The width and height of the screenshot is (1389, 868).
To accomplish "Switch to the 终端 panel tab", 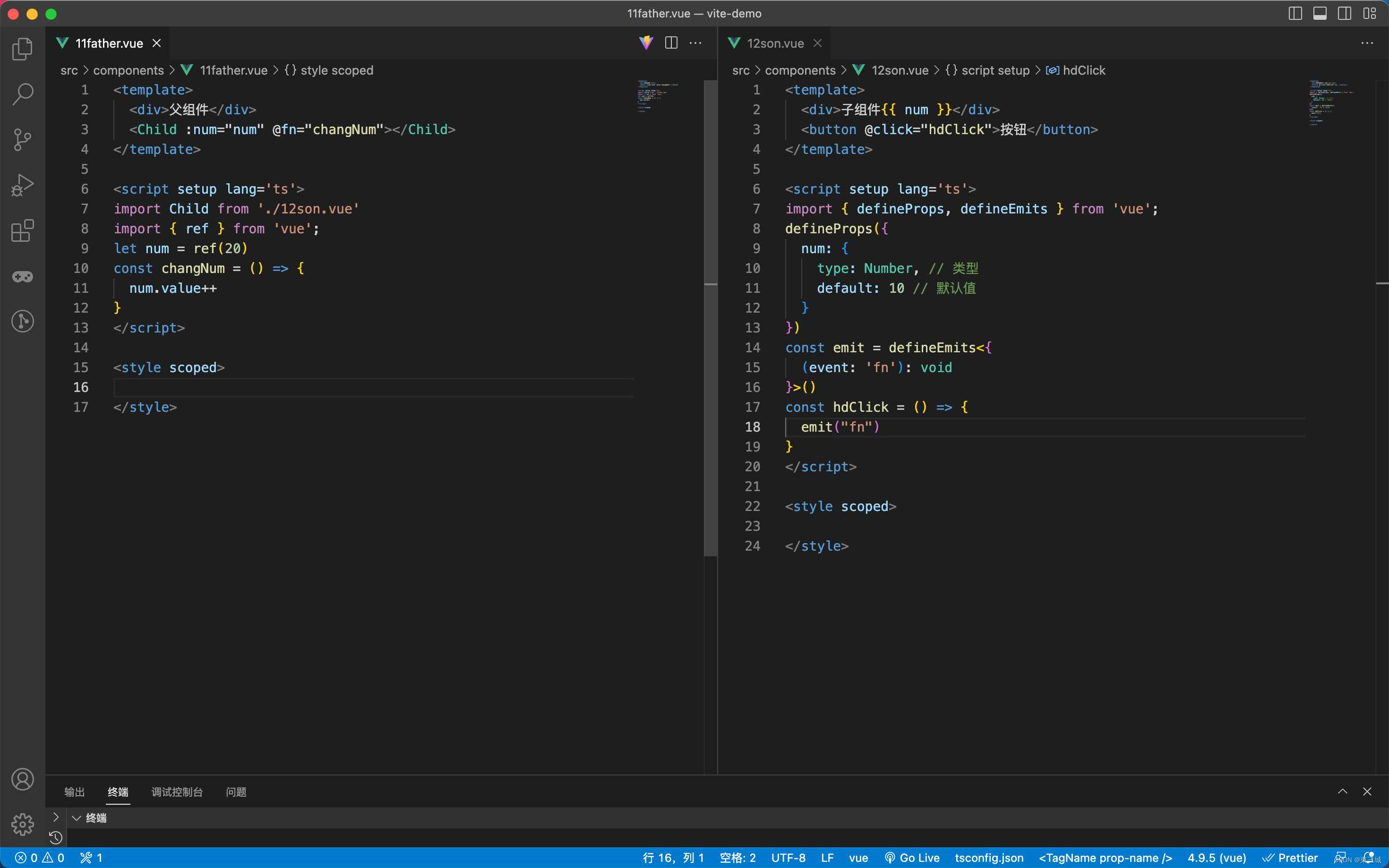I will (x=118, y=792).
